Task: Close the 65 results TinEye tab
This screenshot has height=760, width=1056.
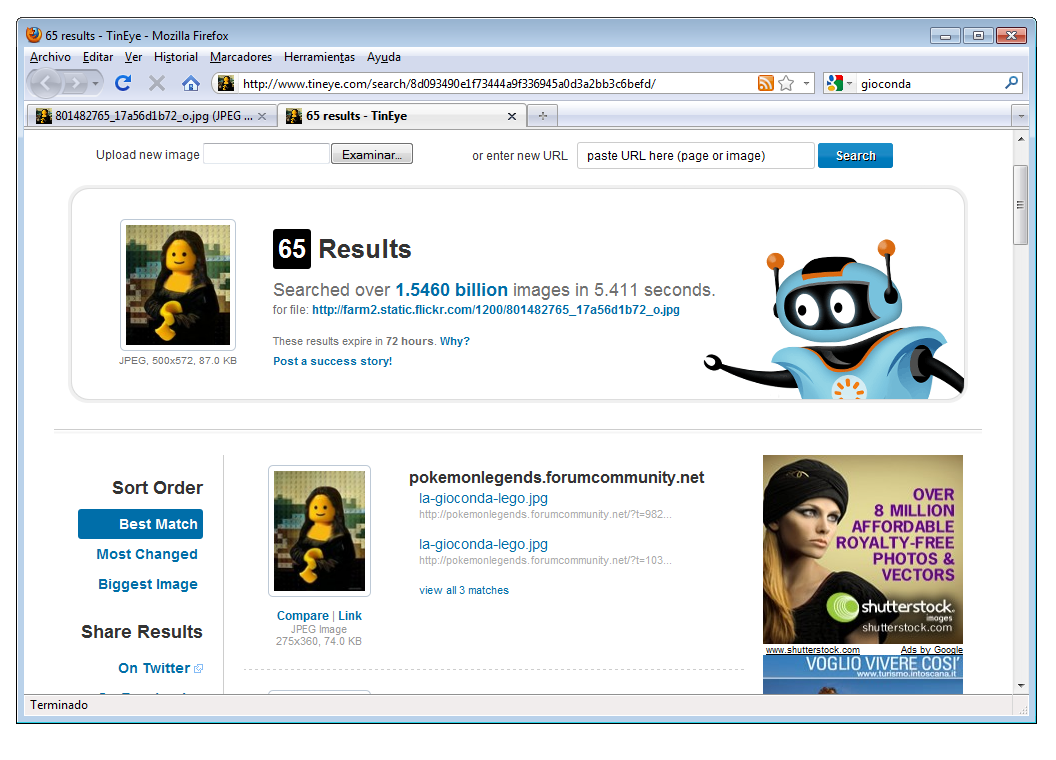Action: 512,116
